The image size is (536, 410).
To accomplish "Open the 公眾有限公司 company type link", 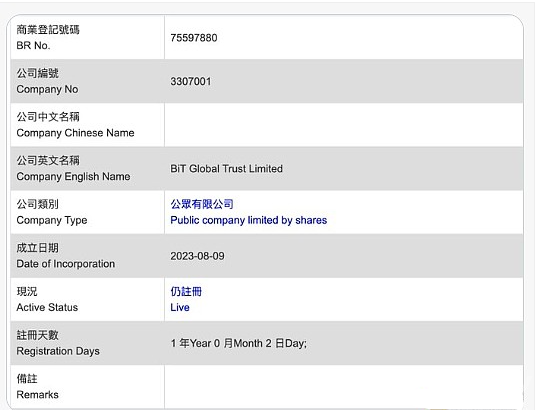I will point(202,204).
